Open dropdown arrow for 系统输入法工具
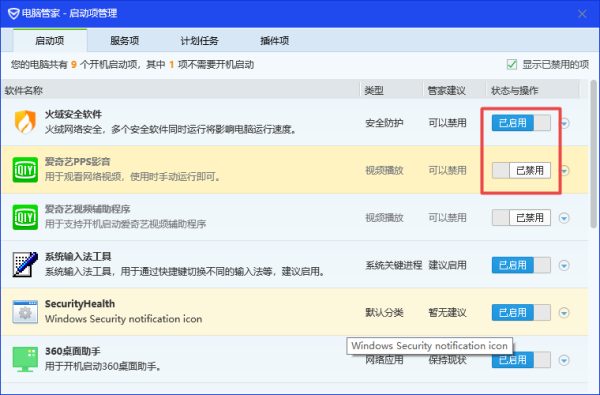600x395 pixels. pyautogui.click(x=564, y=265)
